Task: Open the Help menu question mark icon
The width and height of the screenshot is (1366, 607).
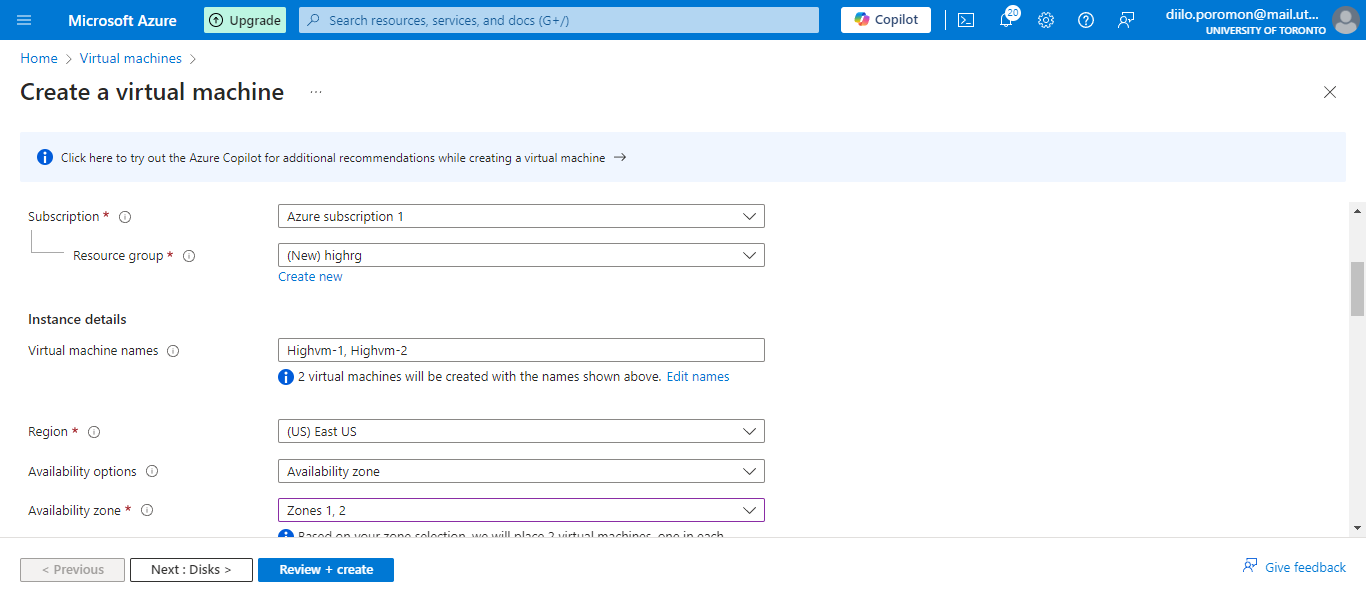Action: click(1085, 19)
